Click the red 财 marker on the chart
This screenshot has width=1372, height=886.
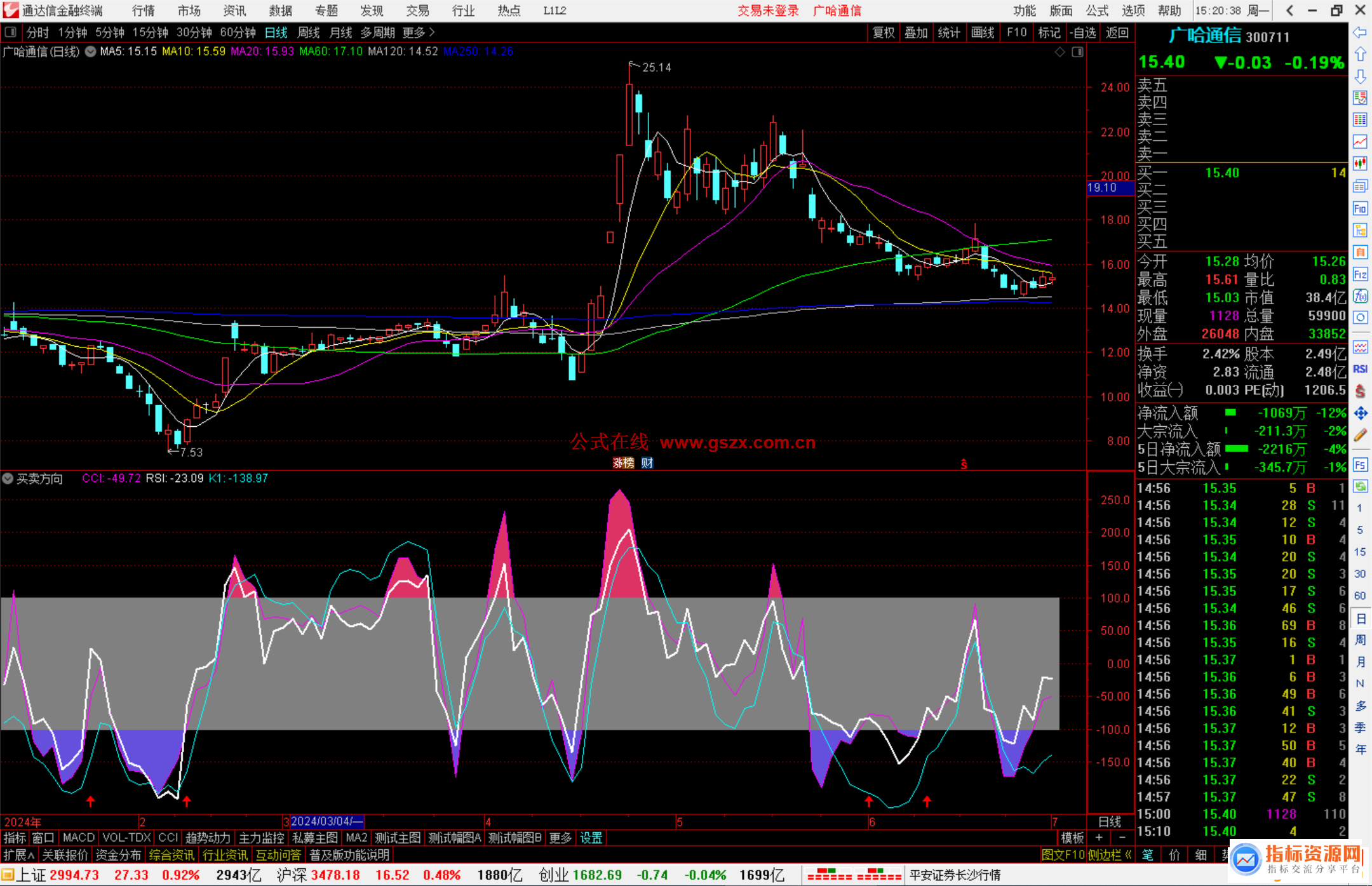(x=647, y=463)
